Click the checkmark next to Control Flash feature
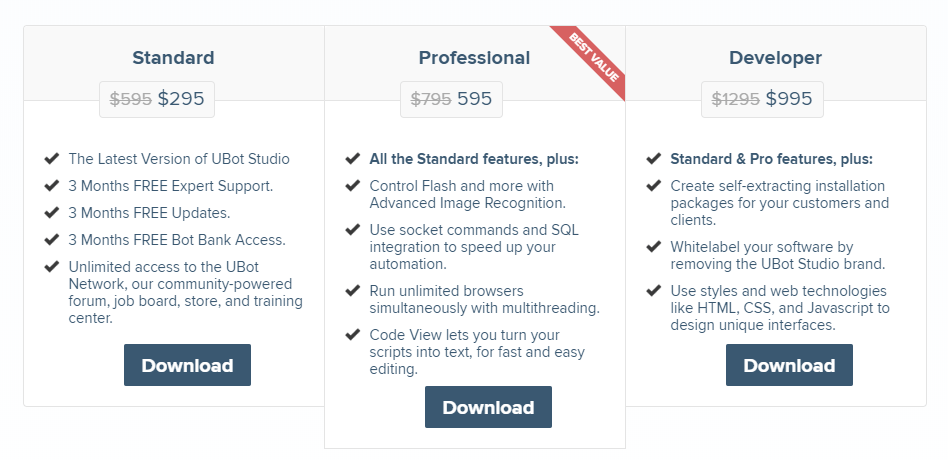 tap(352, 186)
